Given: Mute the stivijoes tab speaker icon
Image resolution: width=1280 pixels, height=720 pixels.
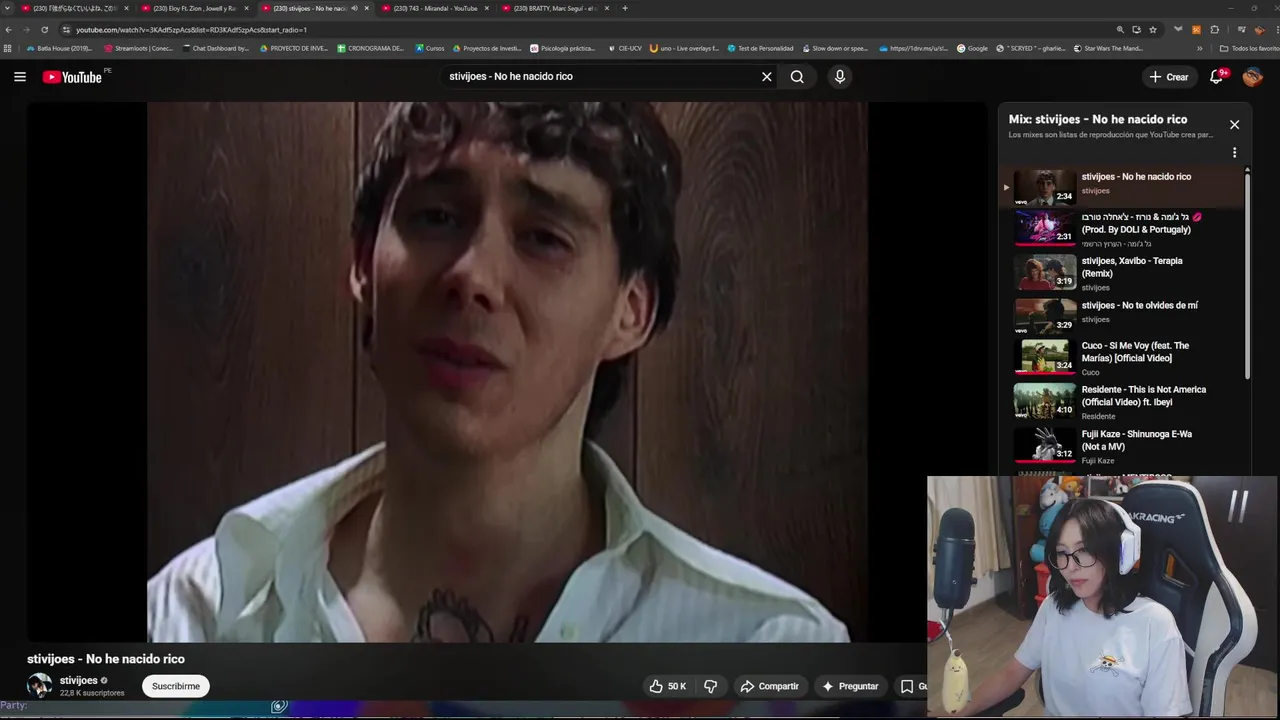Looking at the screenshot, I should click(354, 8).
